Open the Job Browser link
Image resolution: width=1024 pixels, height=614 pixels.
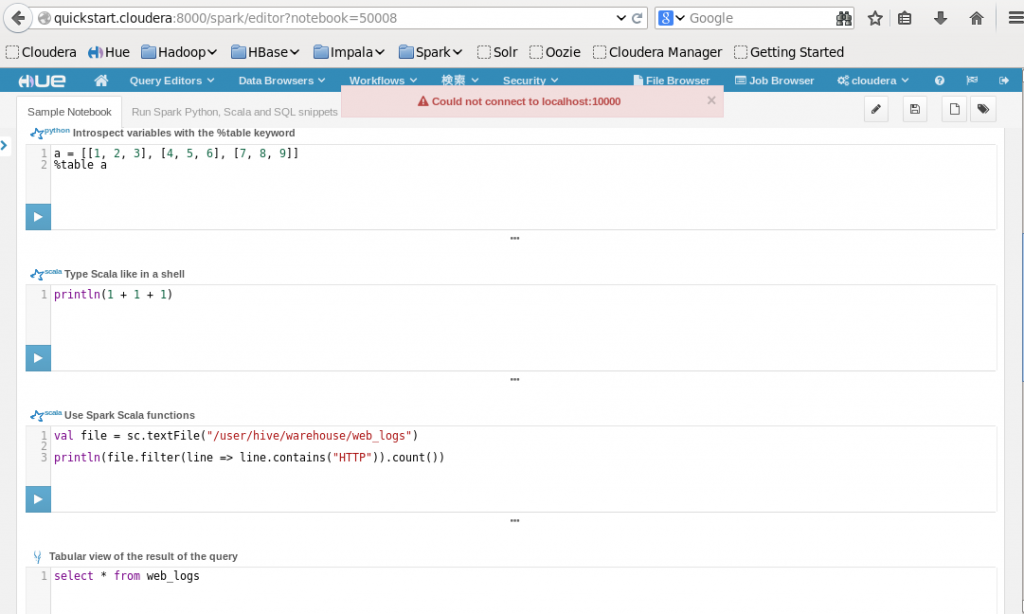pyautogui.click(x=775, y=80)
